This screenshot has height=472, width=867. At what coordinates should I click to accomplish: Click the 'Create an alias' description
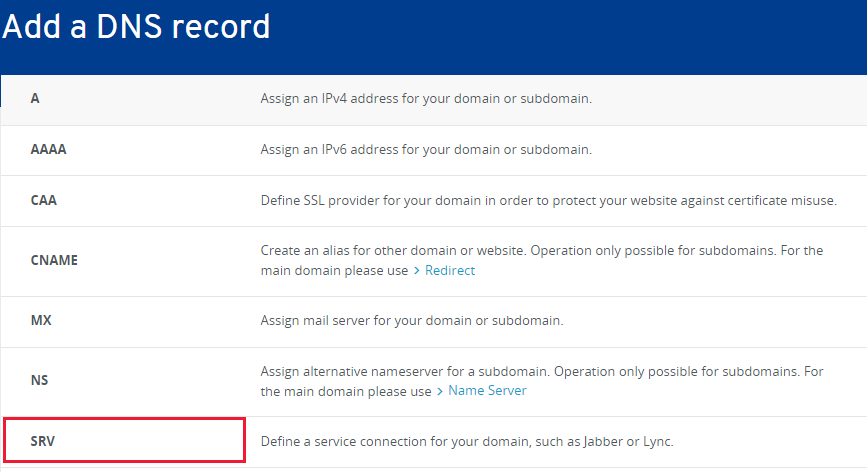click(x=542, y=260)
